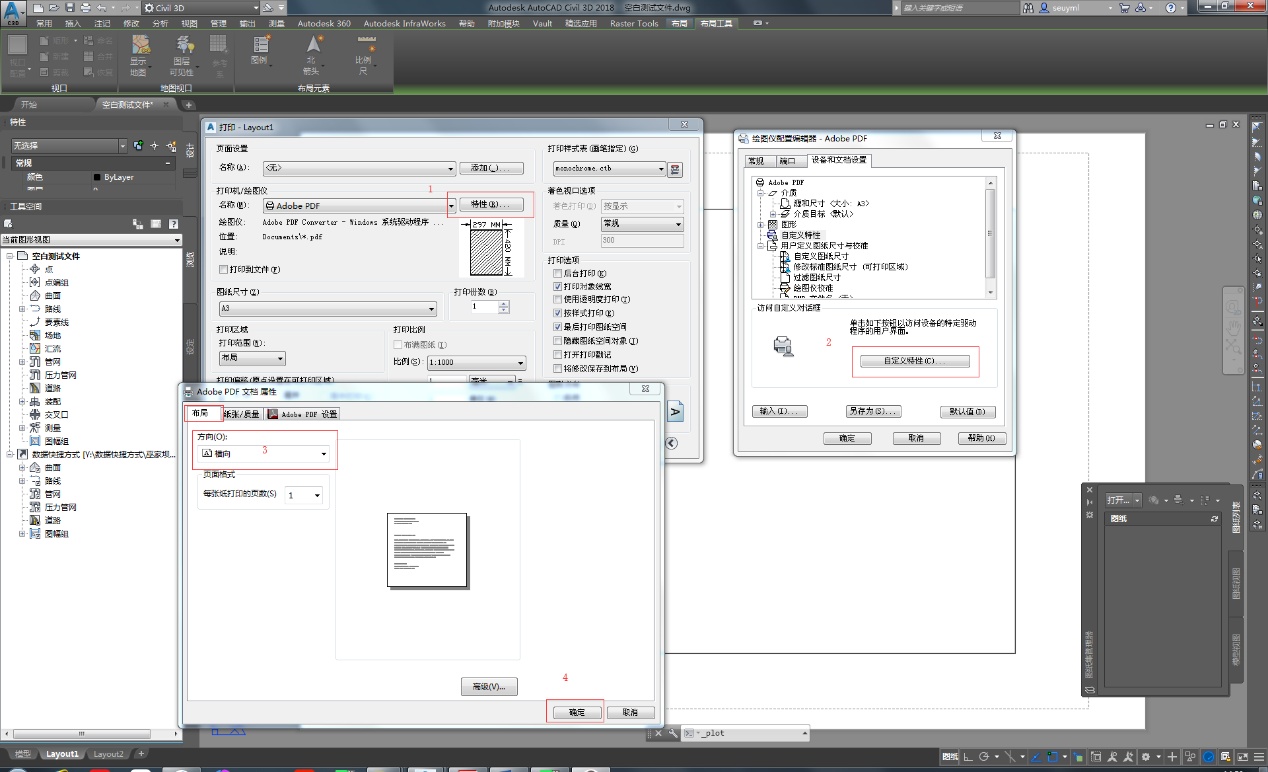Click the plotter settings tree vertical scrollbar

click(990, 236)
